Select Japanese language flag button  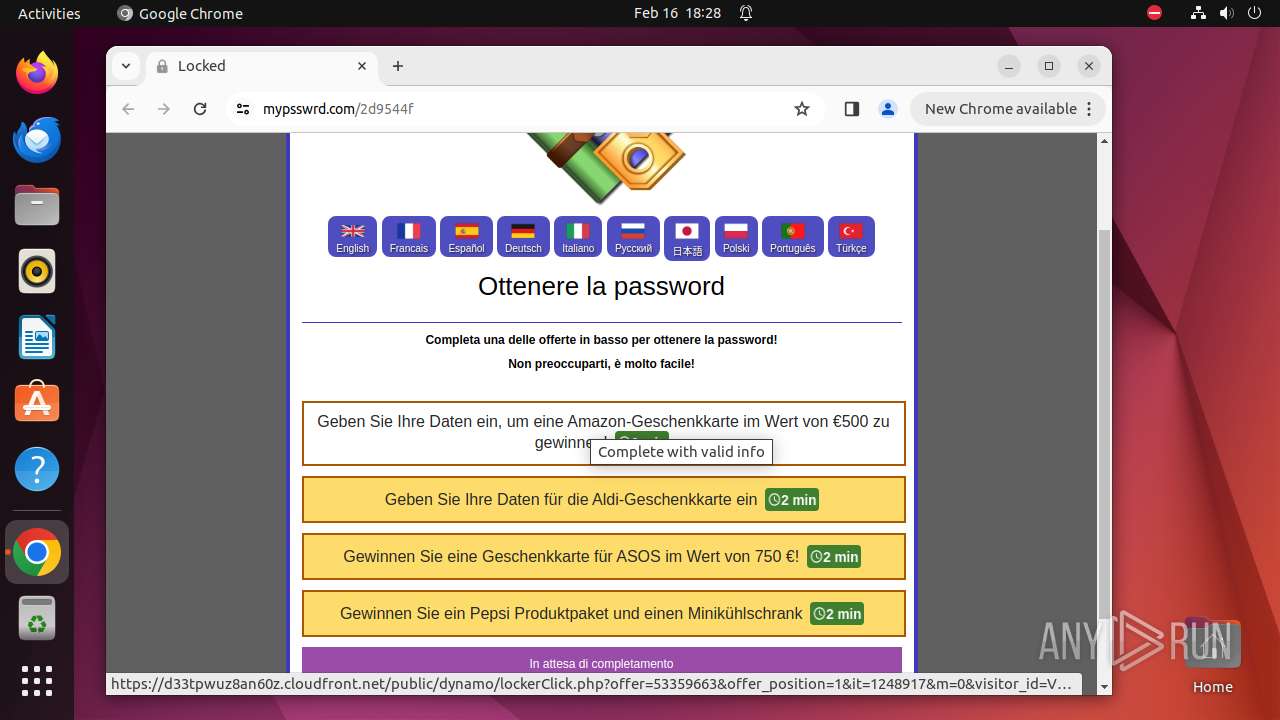(x=686, y=239)
